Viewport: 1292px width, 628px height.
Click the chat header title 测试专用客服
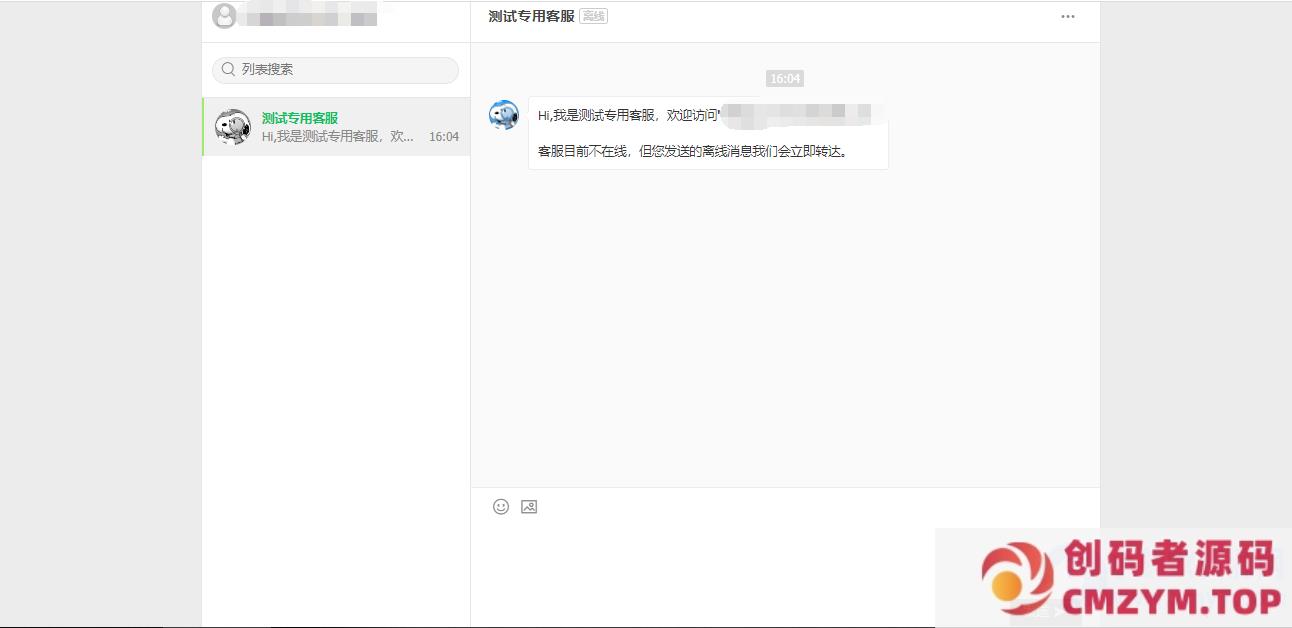531,17
